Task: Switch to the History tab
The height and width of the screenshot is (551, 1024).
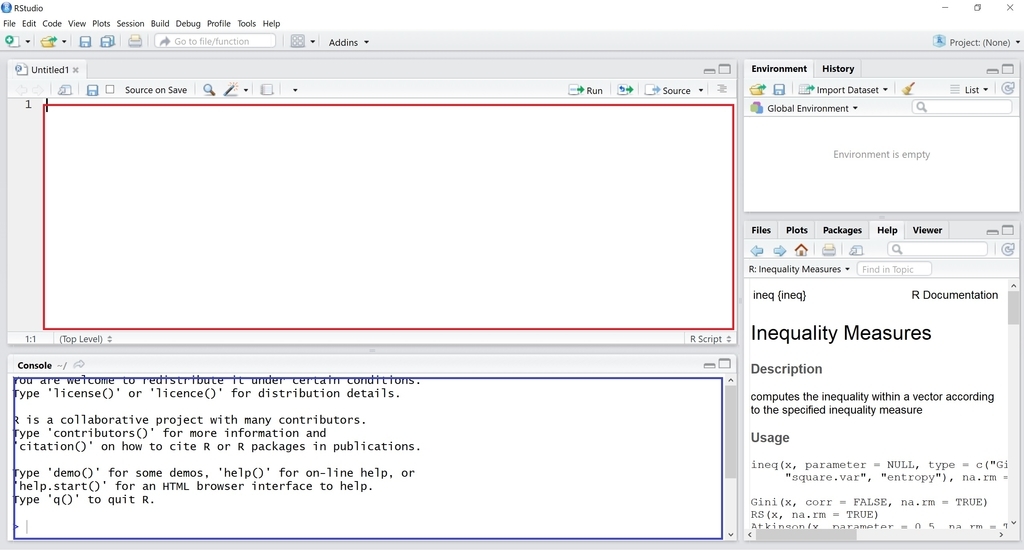Action: 838,69
